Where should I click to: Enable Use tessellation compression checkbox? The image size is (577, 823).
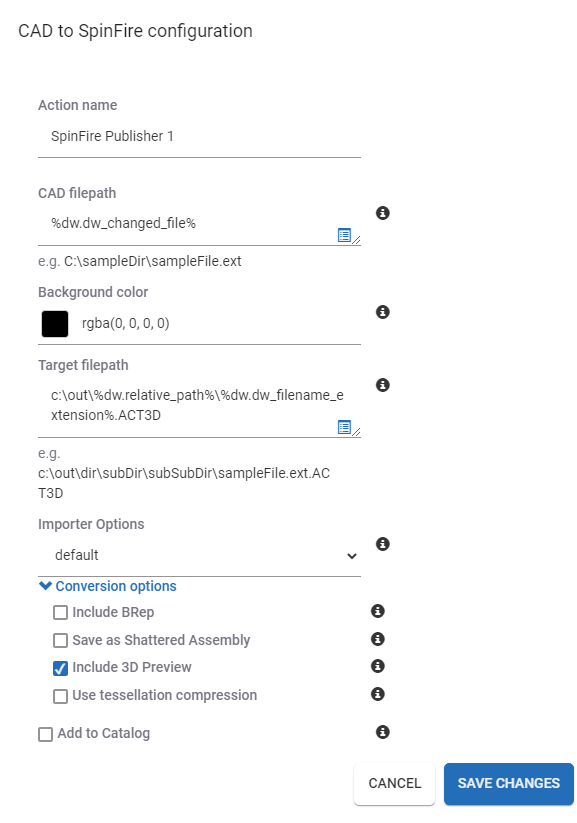(60, 696)
